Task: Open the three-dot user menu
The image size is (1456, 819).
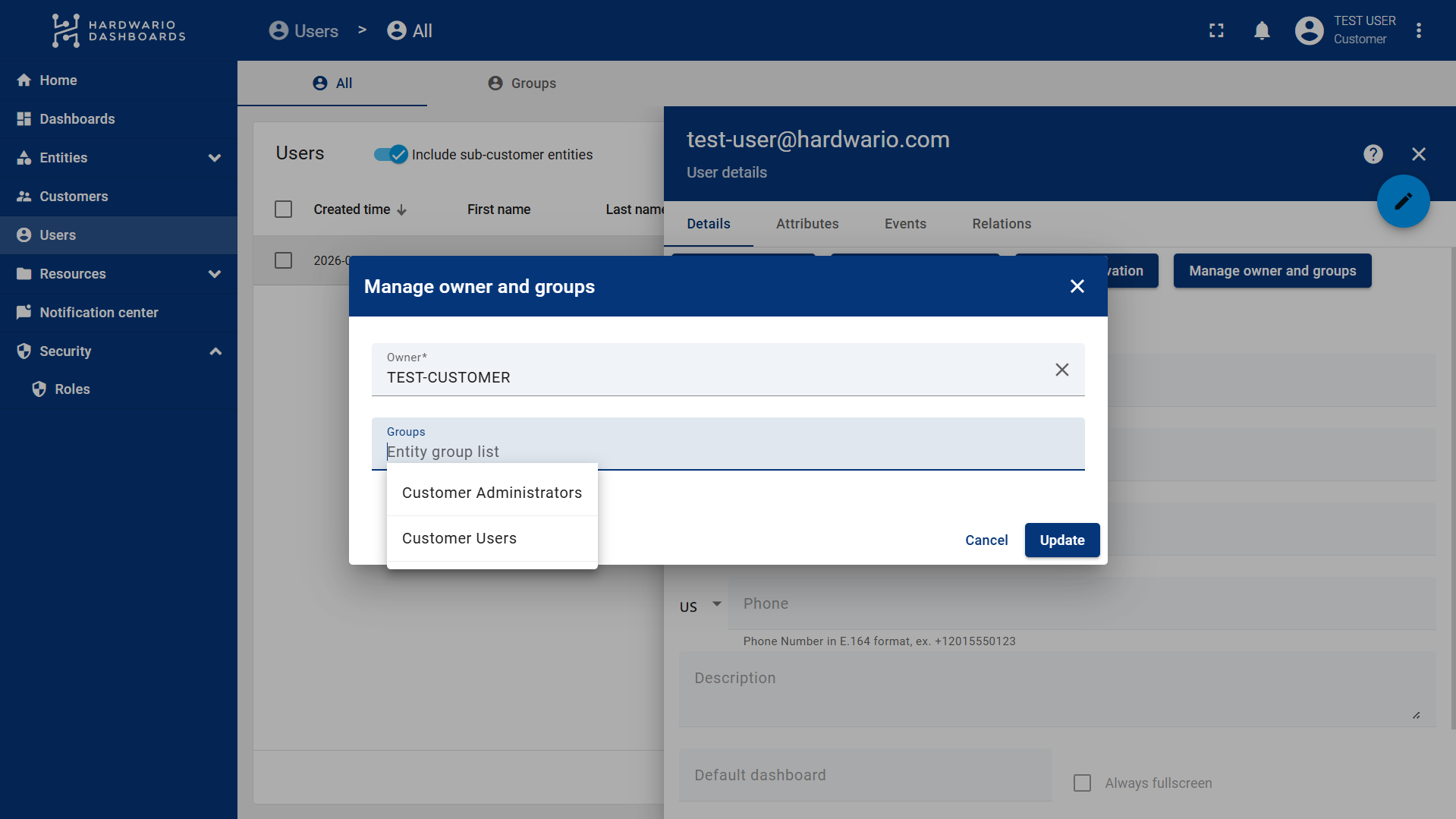Action: pos(1418,31)
